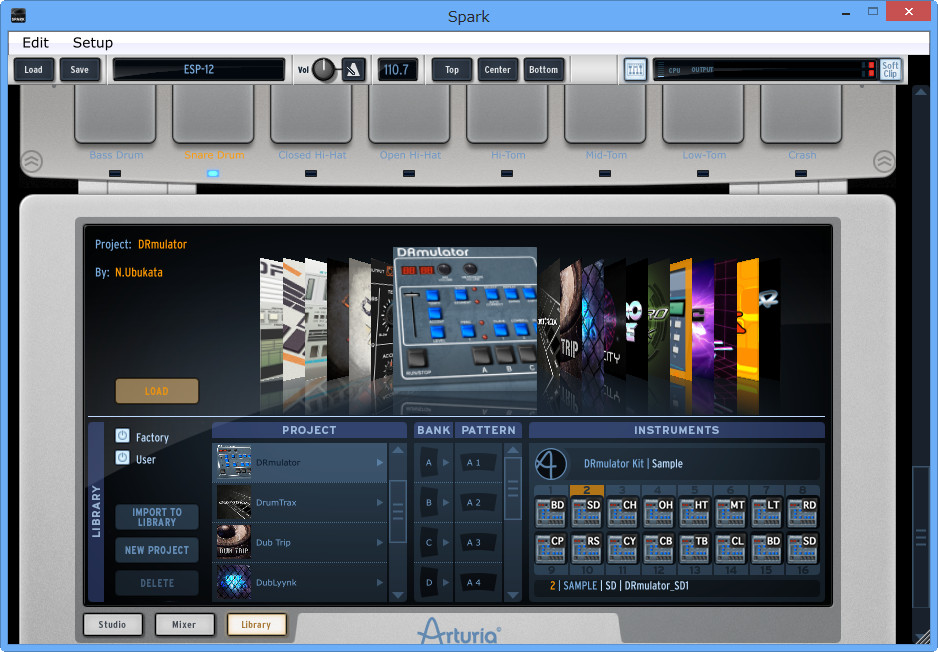The width and height of the screenshot is (938, 652).
Task: Click the project list scrollbar handle
Action: tap(398, 511)
